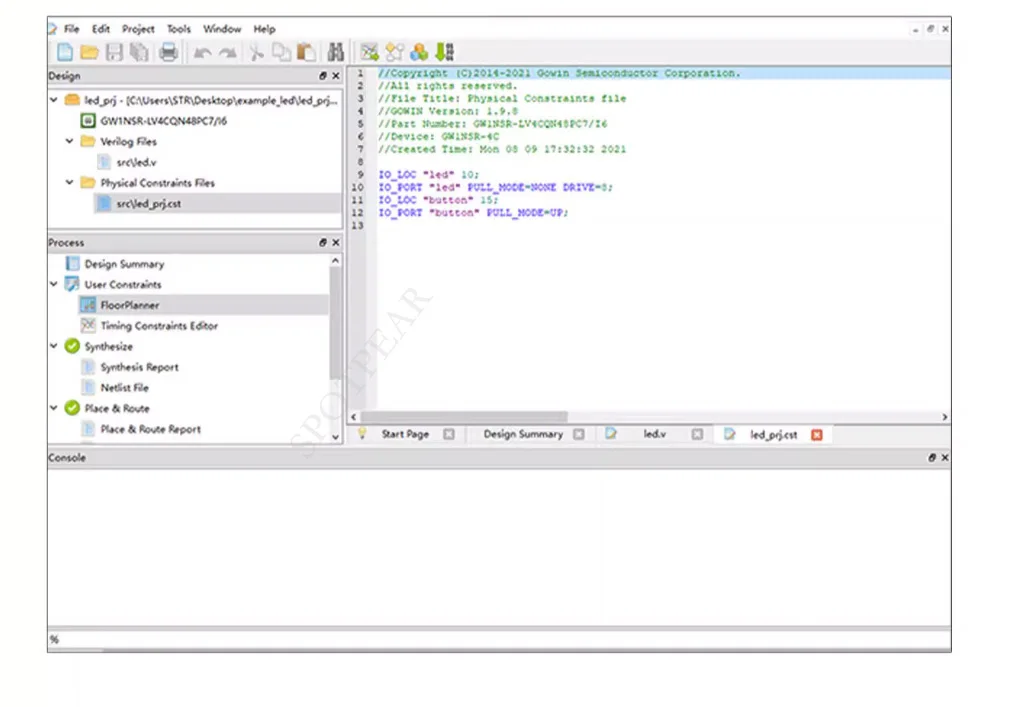
Task: Collapse the Physical Constraints Files folder
Action: (69, 182)
